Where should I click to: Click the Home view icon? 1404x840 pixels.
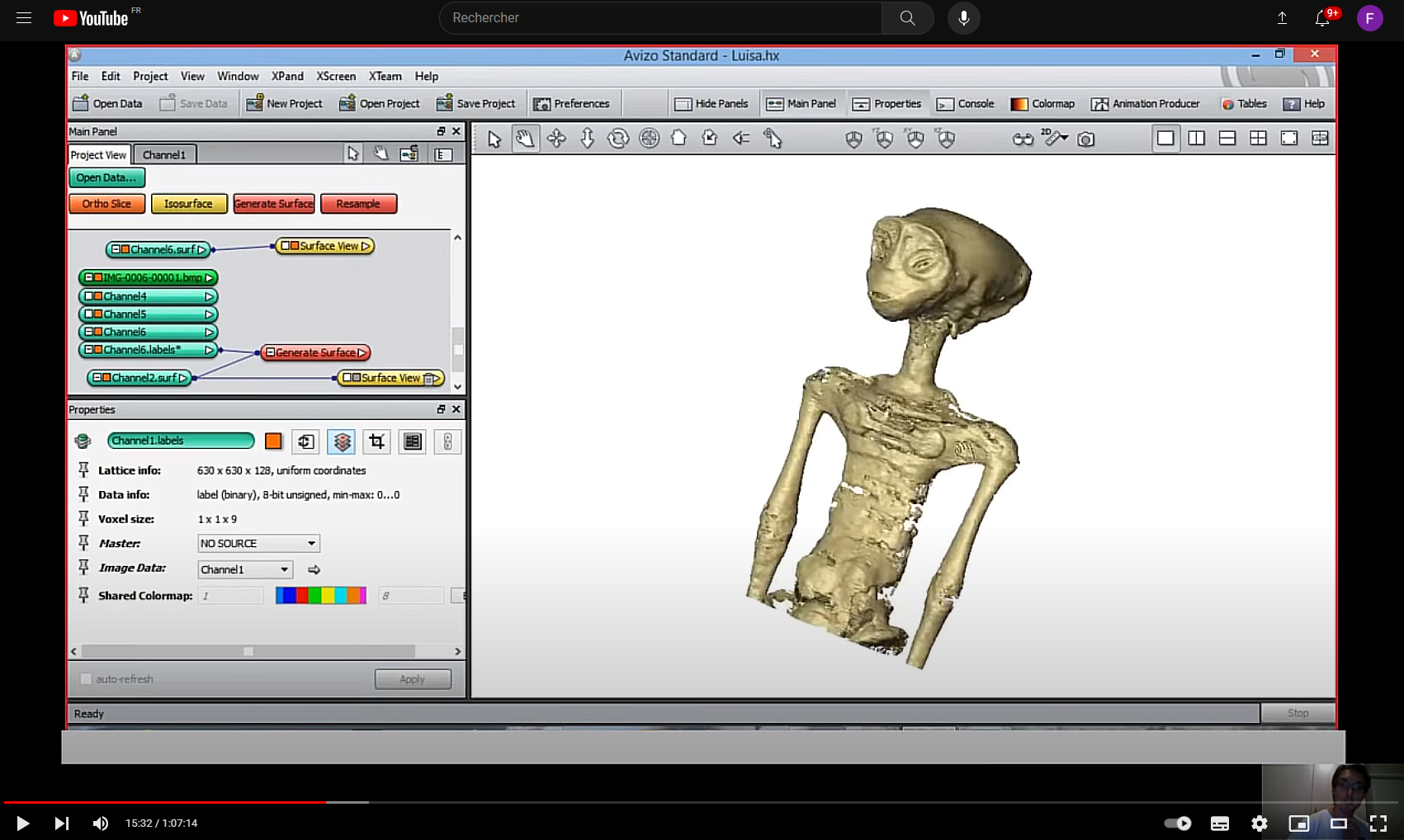tap(678, 139)
